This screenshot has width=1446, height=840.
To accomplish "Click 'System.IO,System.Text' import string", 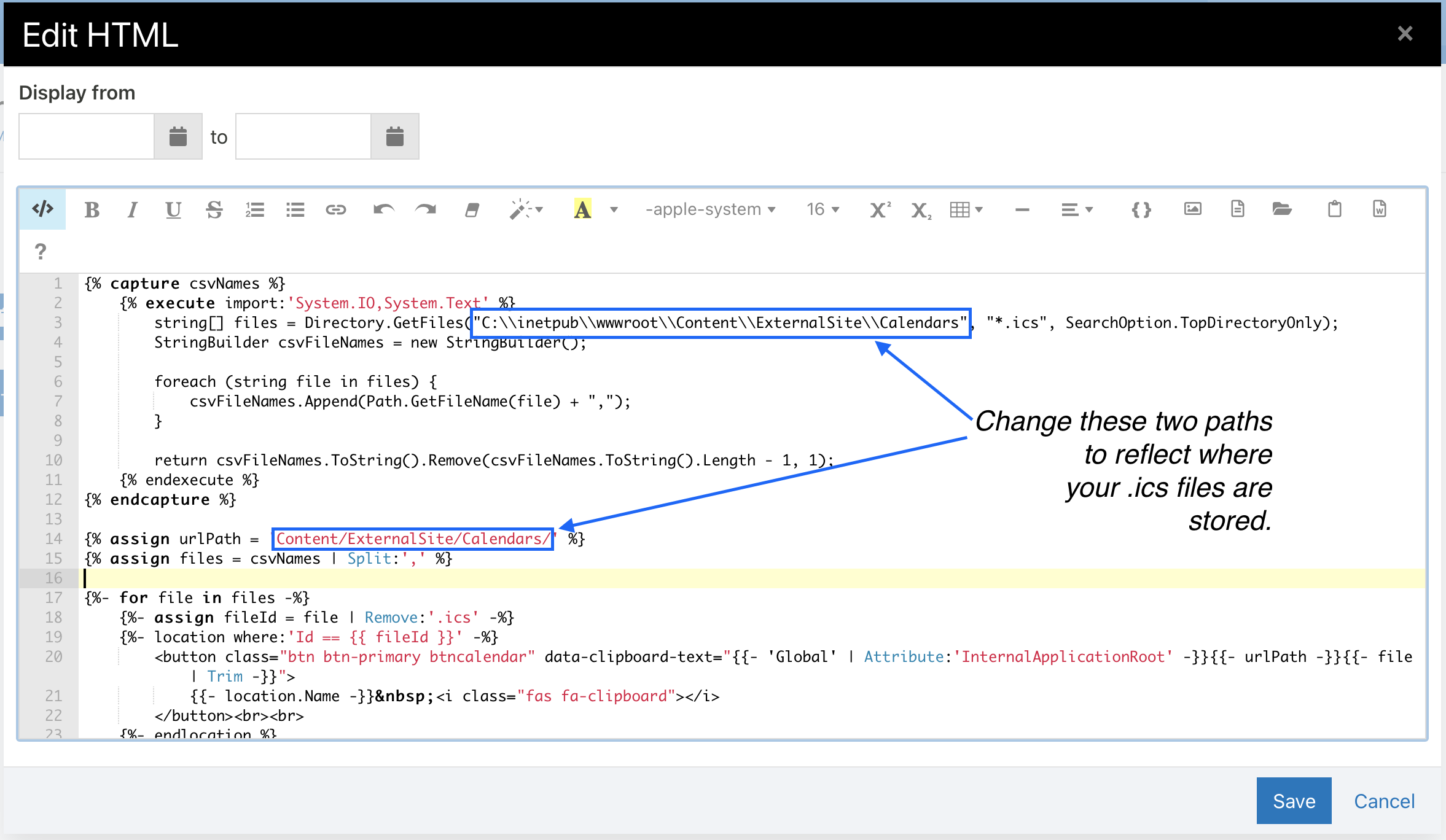I will (x=388, y=303).
